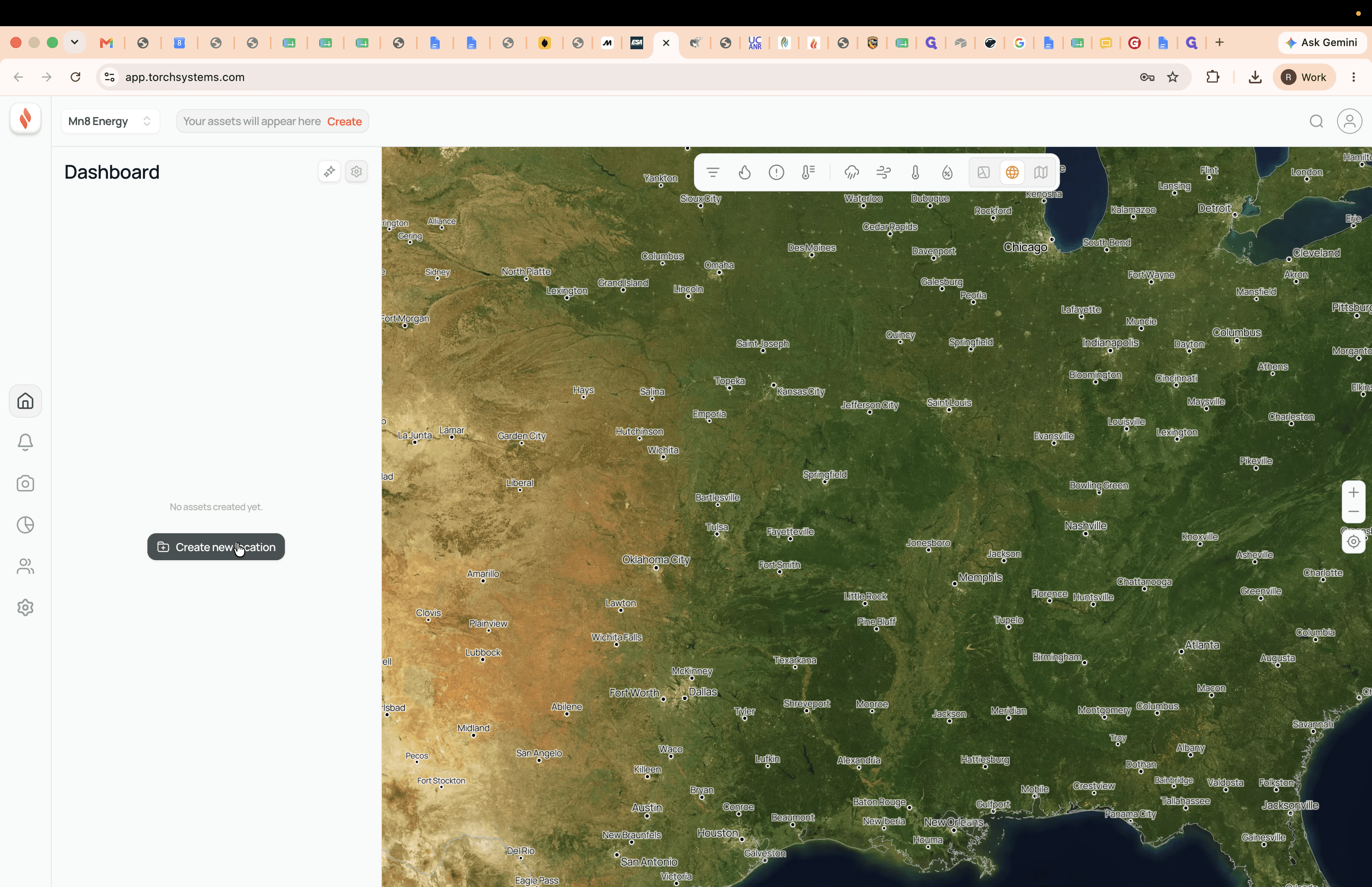The width and height of the screenshot is (1372, 887).
Task: Switch to the folded map style
Action: click(x=1041, y=172)
